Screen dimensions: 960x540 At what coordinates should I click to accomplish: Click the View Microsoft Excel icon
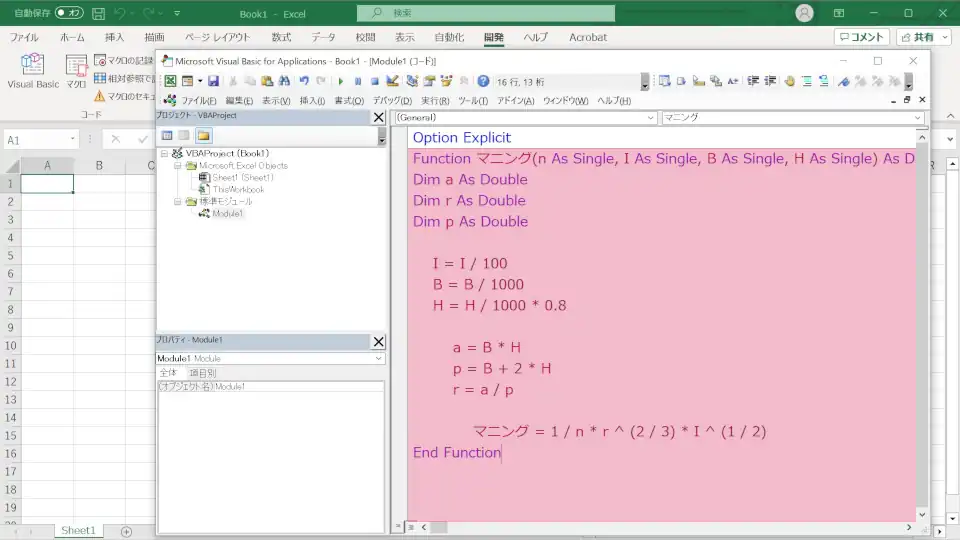point(170,81)
